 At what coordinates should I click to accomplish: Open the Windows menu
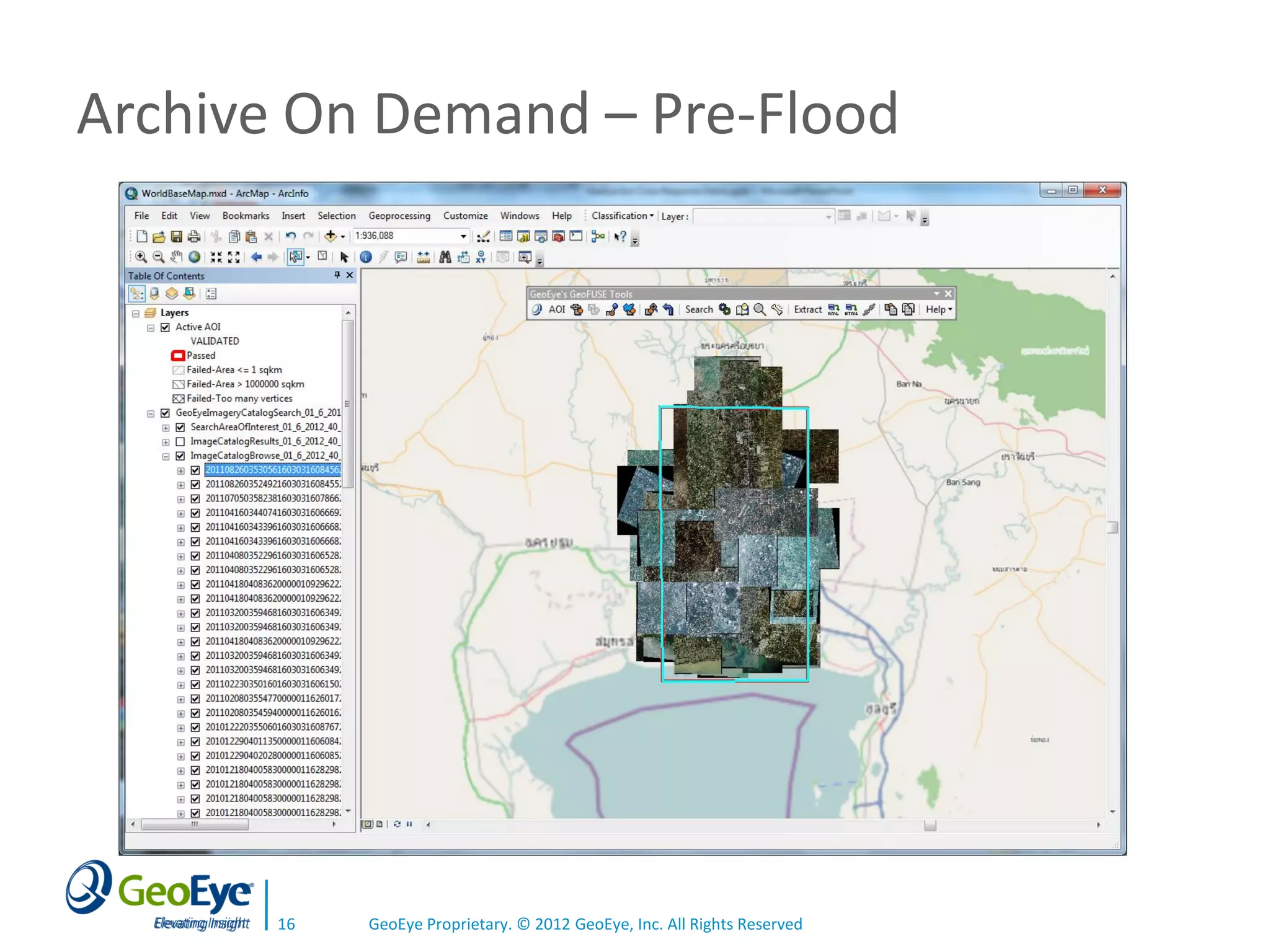[520, 216]
